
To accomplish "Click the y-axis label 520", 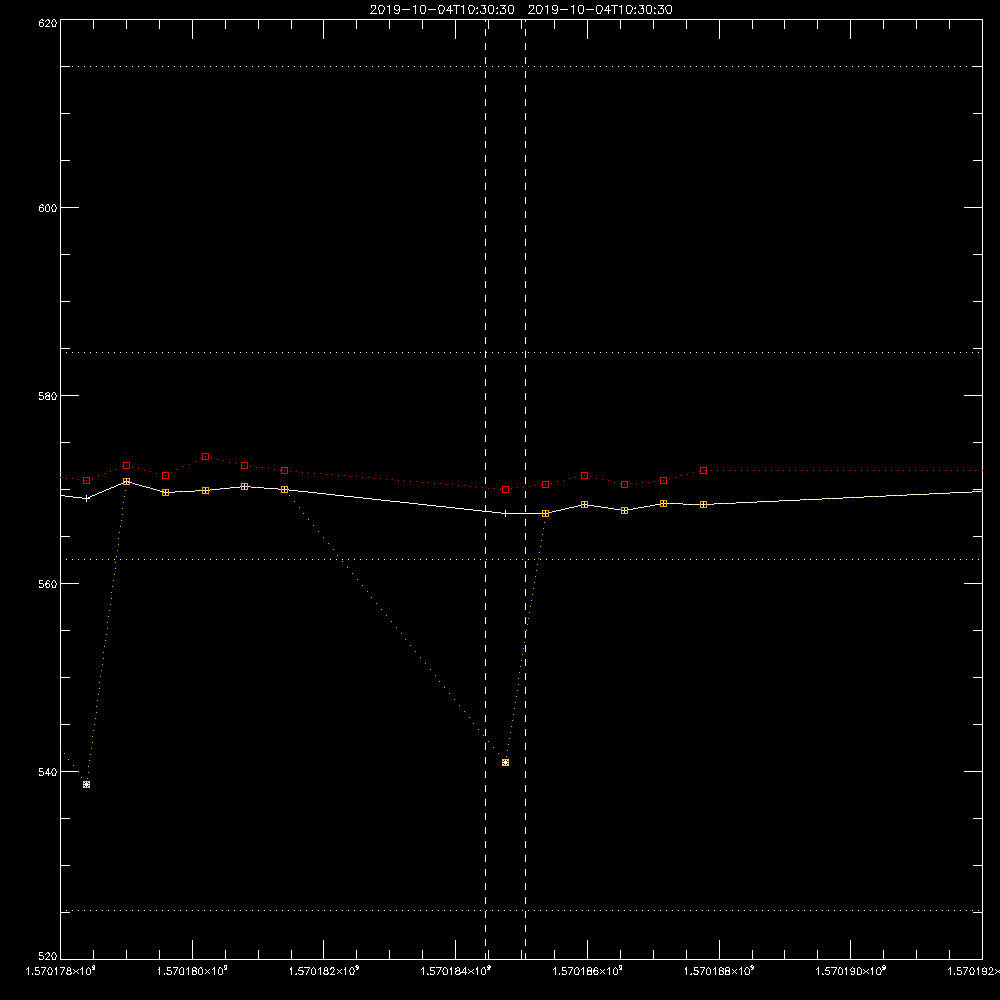I will pyautogui.click(x=48, y=957).
